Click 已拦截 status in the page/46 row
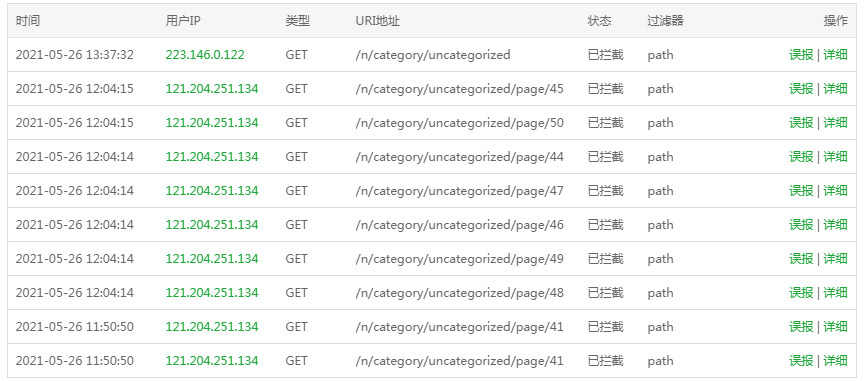Image resolution: width=864 pixels, height=381 pixels. pyautogui.click(x=606, y=225)
